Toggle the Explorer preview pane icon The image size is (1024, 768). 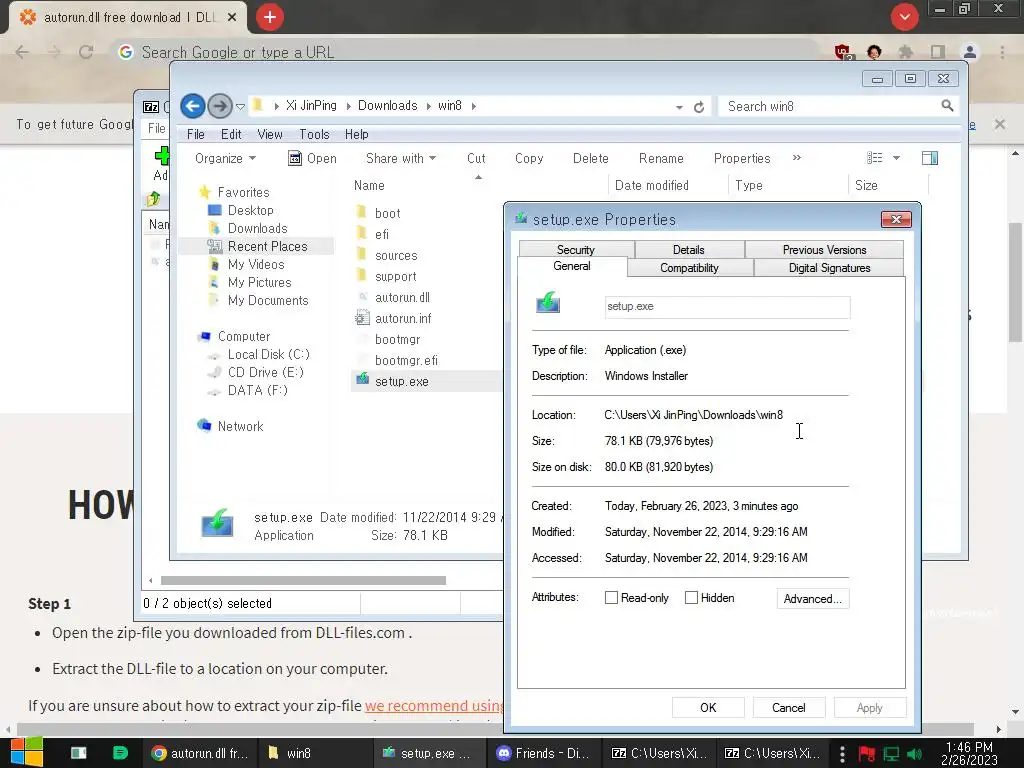coord(930,158)
